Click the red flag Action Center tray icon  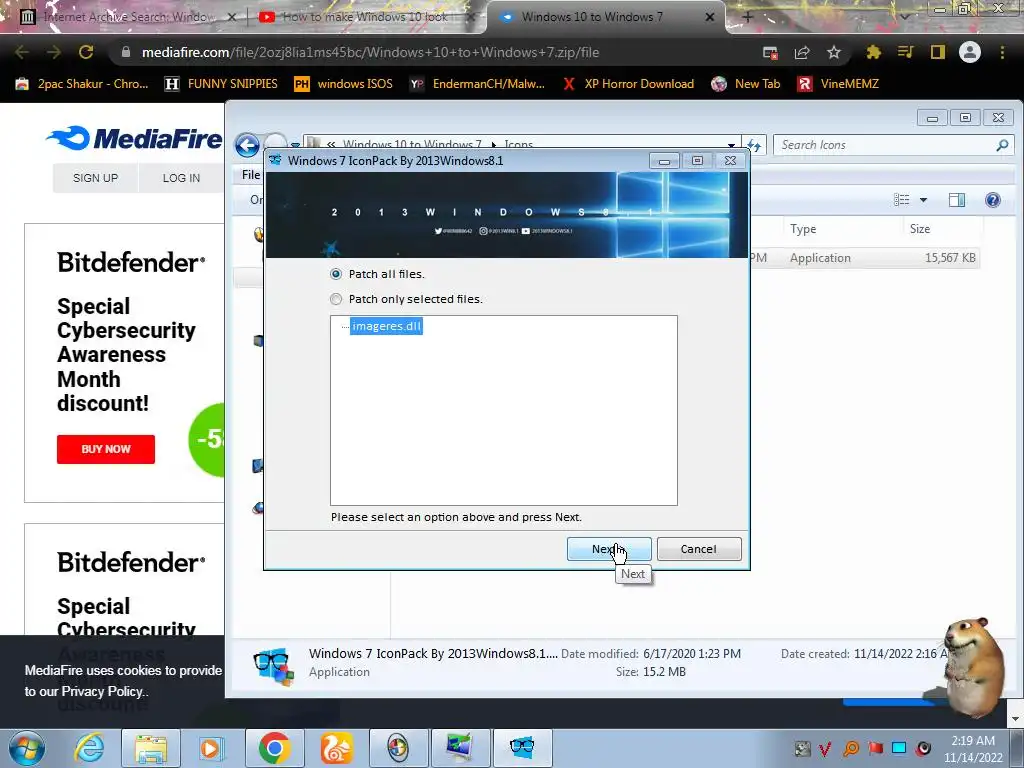875,748
